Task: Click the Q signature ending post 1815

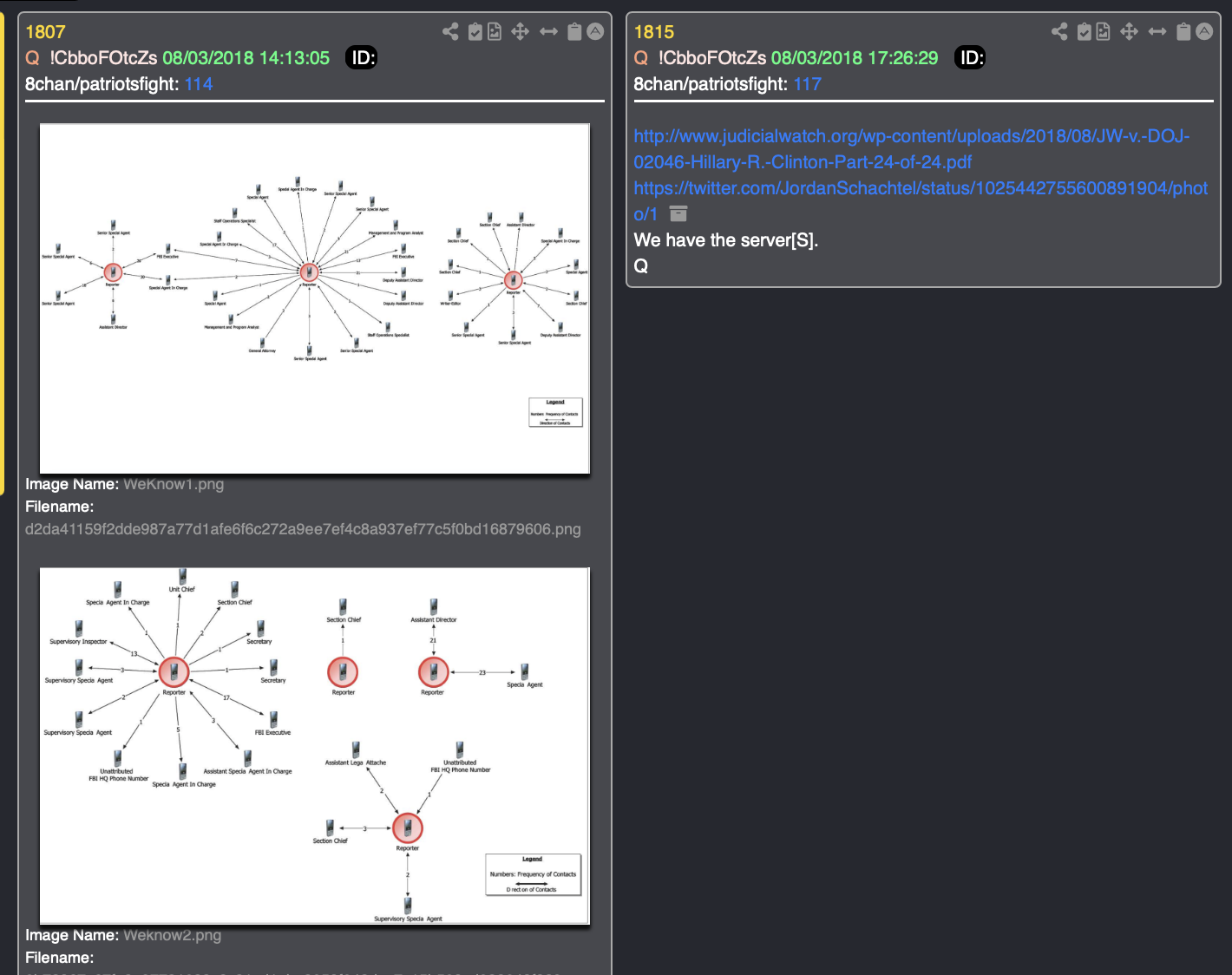Action: (x=641, y=266)
